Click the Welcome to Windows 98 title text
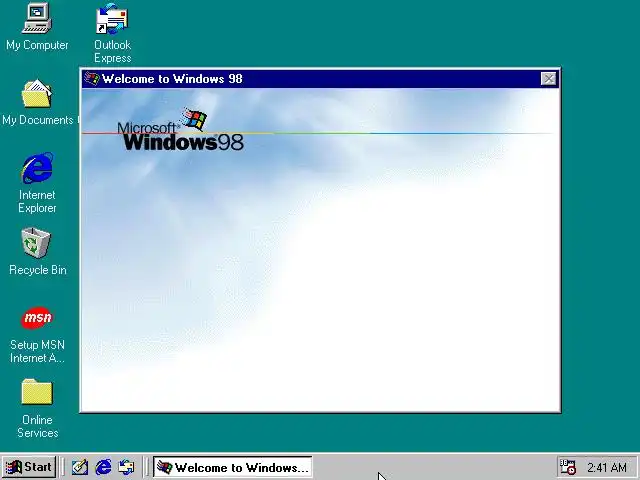Screen dimensions: 640x480 (x=172, y=79)
